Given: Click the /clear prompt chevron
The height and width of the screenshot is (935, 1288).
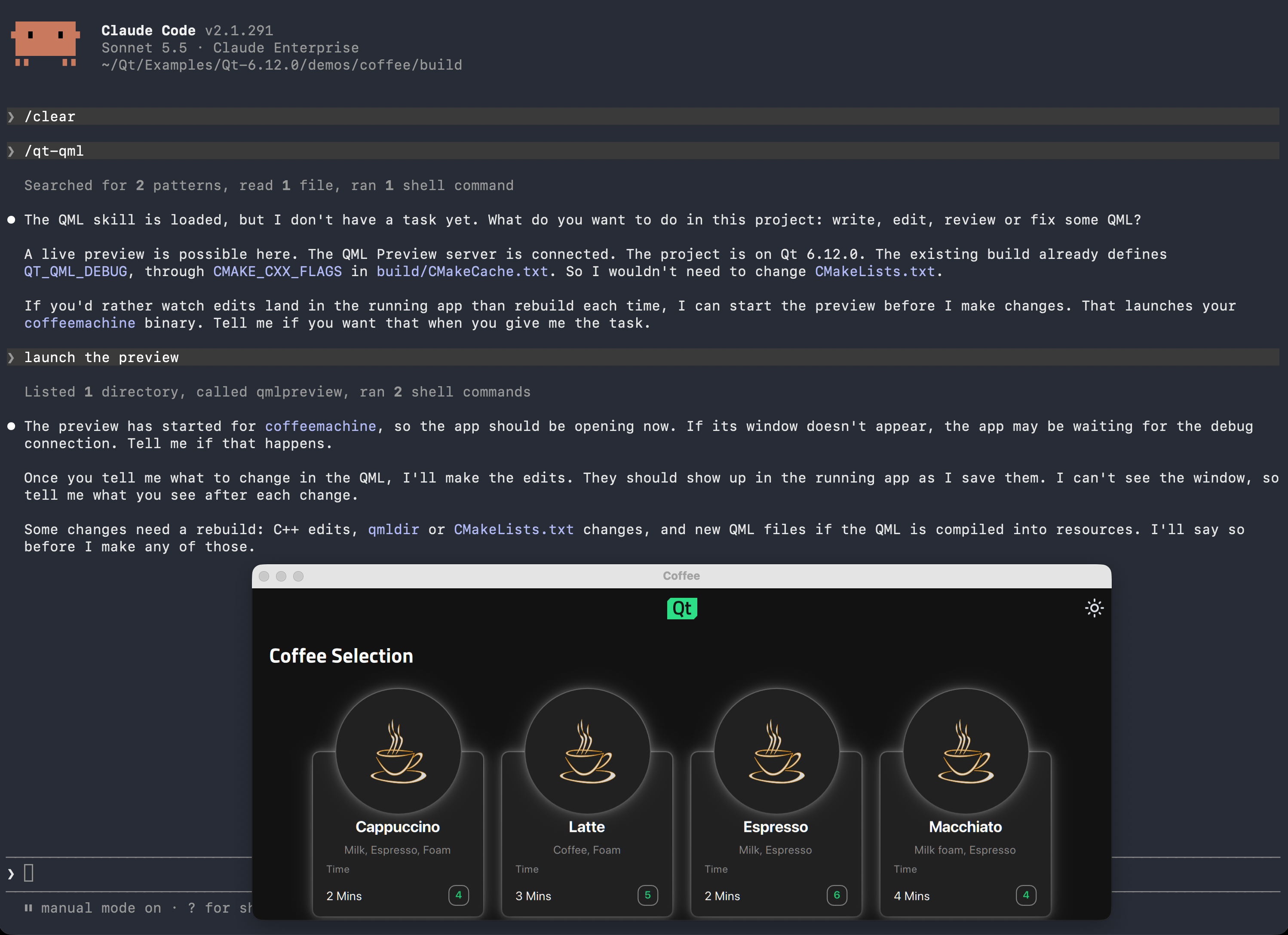Looking at the screenshot, I should click(x=11, y=117).
